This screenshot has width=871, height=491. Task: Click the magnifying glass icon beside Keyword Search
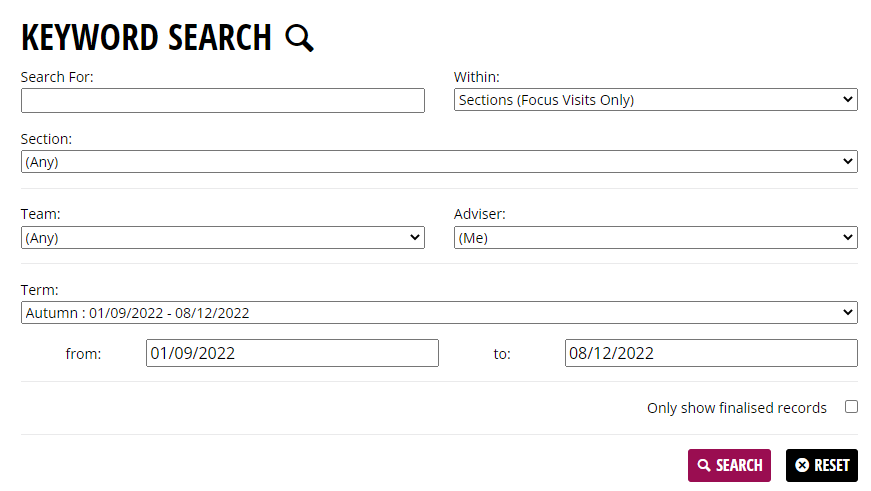(299, 38)
